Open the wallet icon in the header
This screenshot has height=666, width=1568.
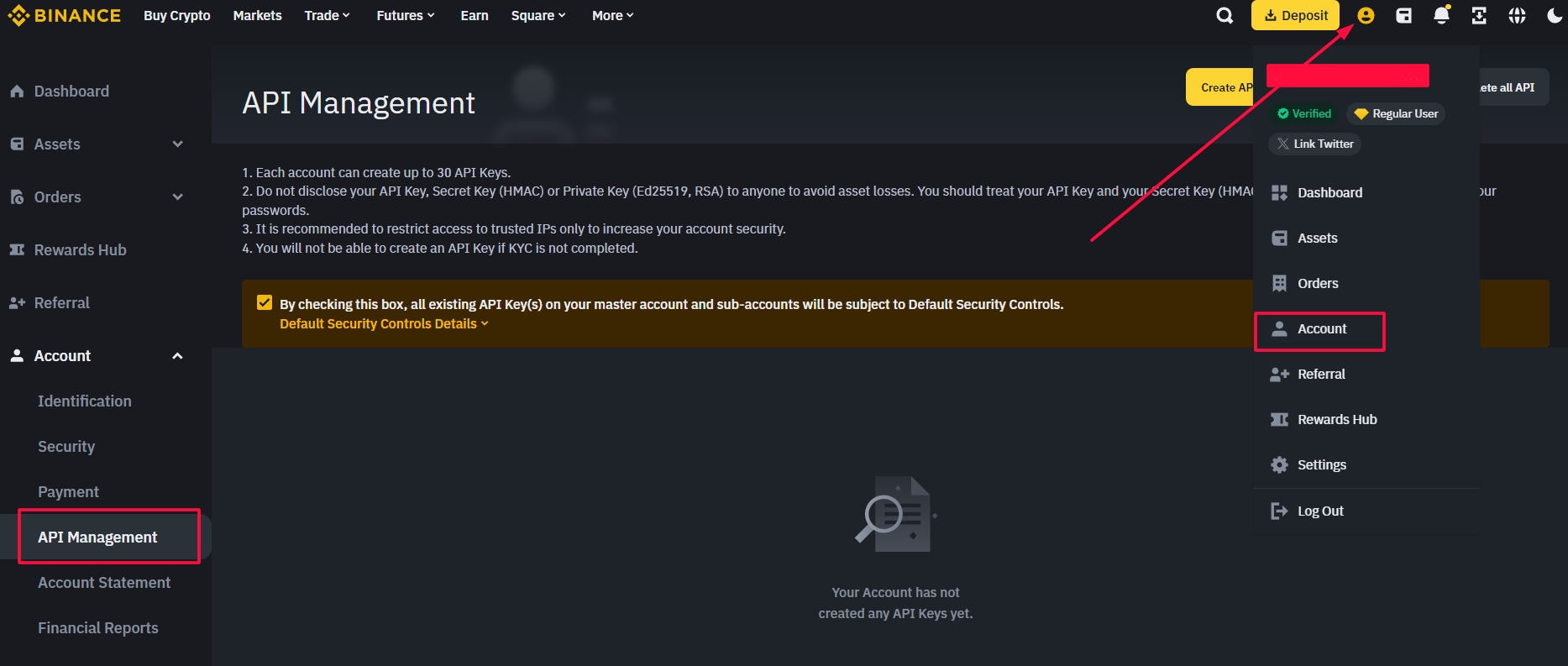1403,15
